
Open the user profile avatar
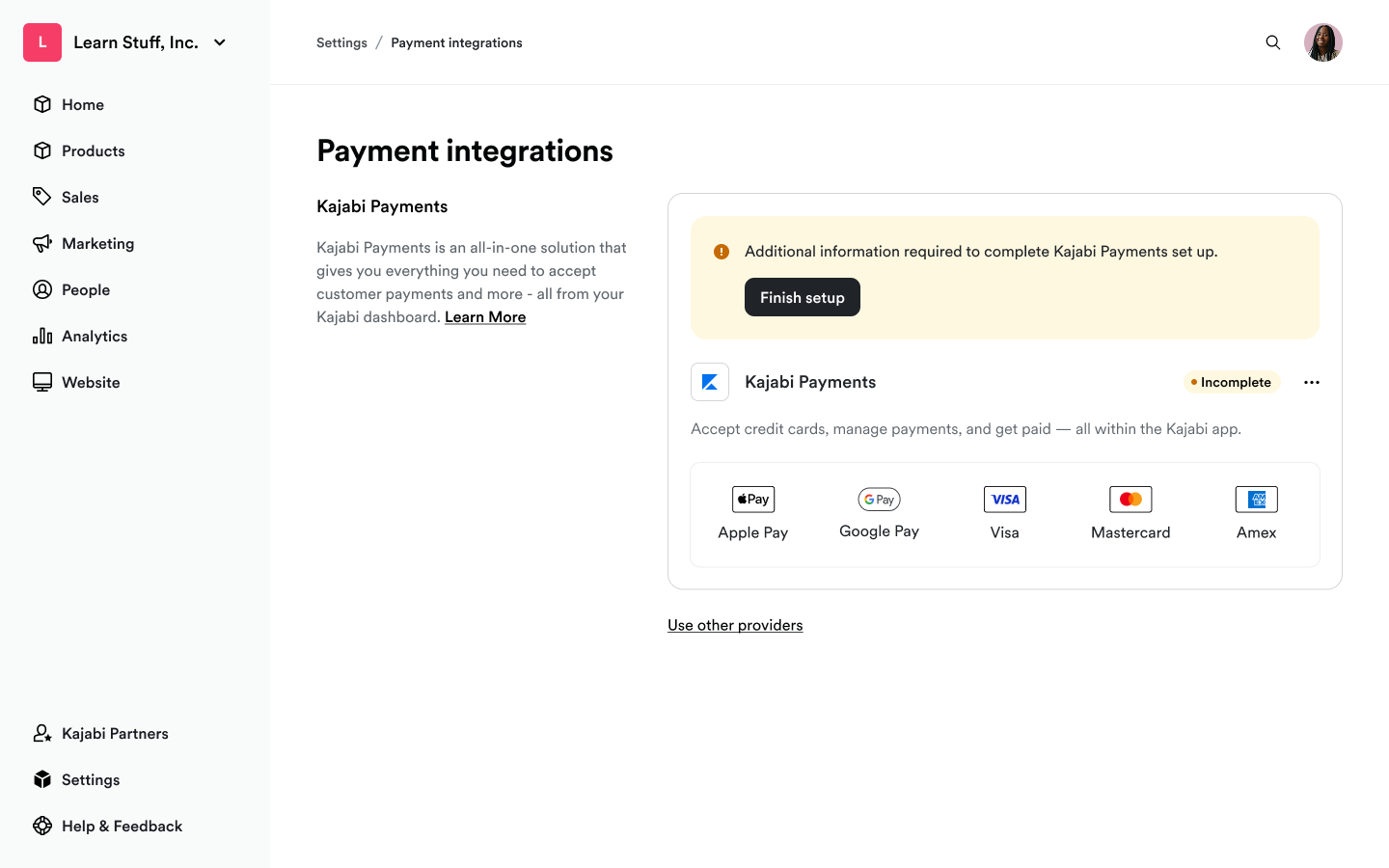click(x=1323, y=42)
